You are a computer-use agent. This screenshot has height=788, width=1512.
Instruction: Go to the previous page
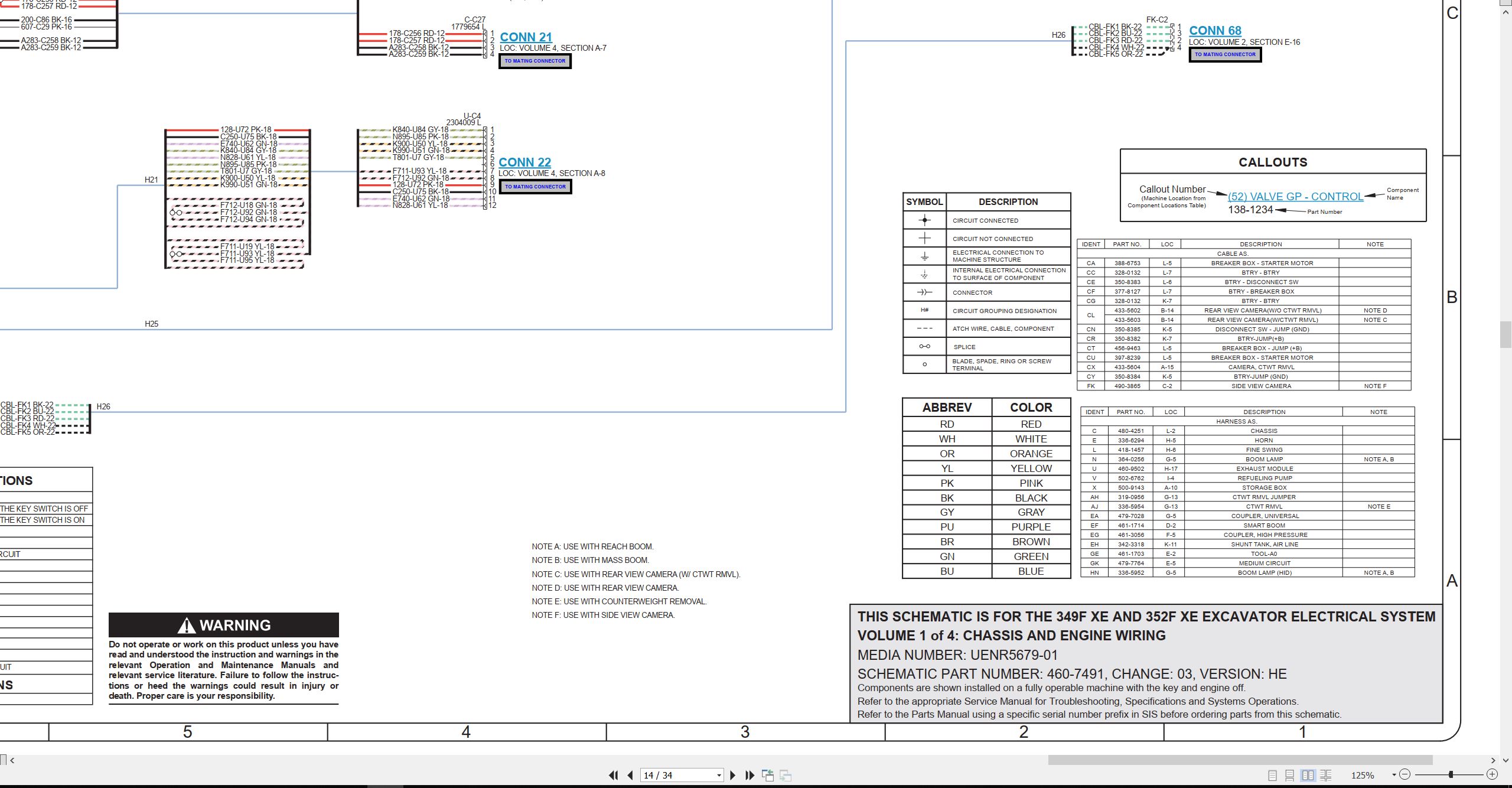click(x=630, y=775)
